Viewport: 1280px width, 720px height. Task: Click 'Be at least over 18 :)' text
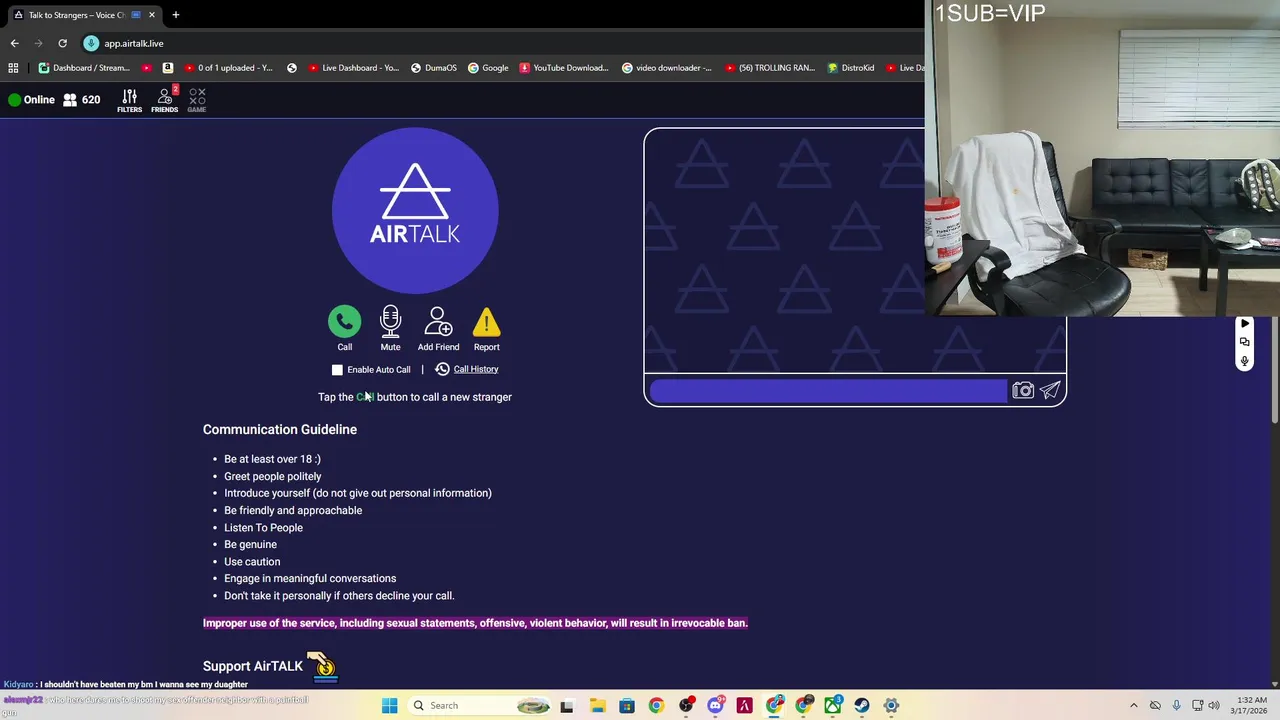click(x=272, y=459)
